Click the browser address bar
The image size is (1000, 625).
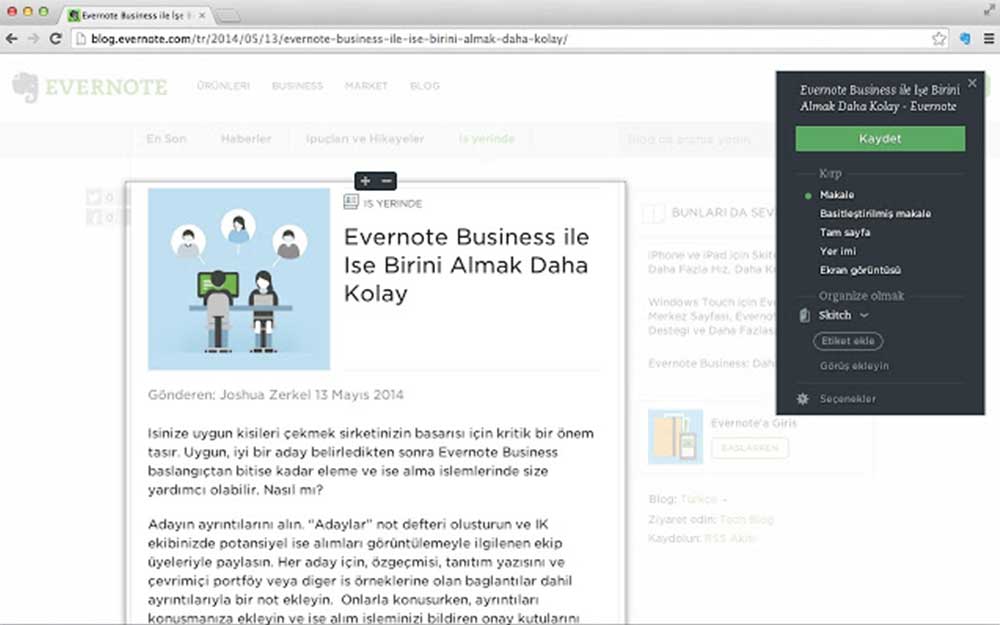tap(510, 39)
